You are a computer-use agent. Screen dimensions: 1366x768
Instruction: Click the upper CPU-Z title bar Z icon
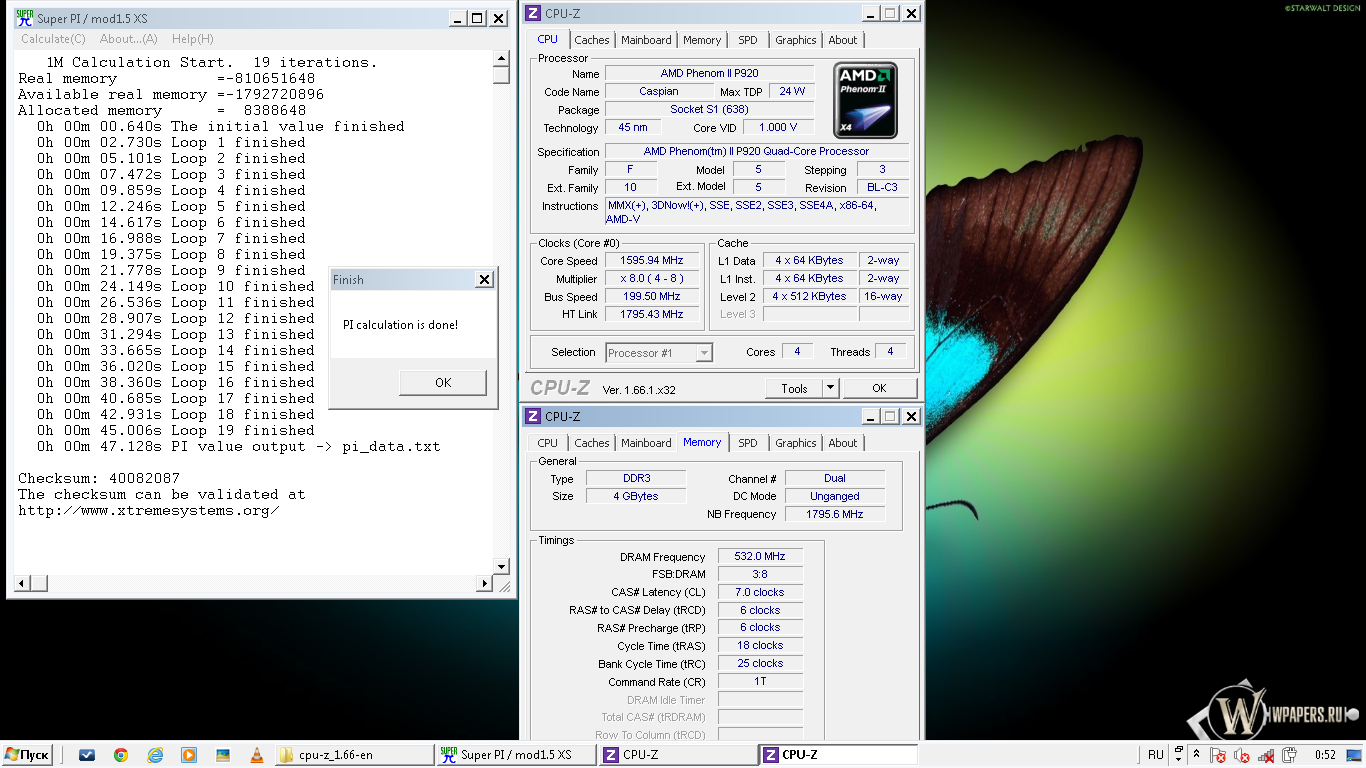coord(533,13)
